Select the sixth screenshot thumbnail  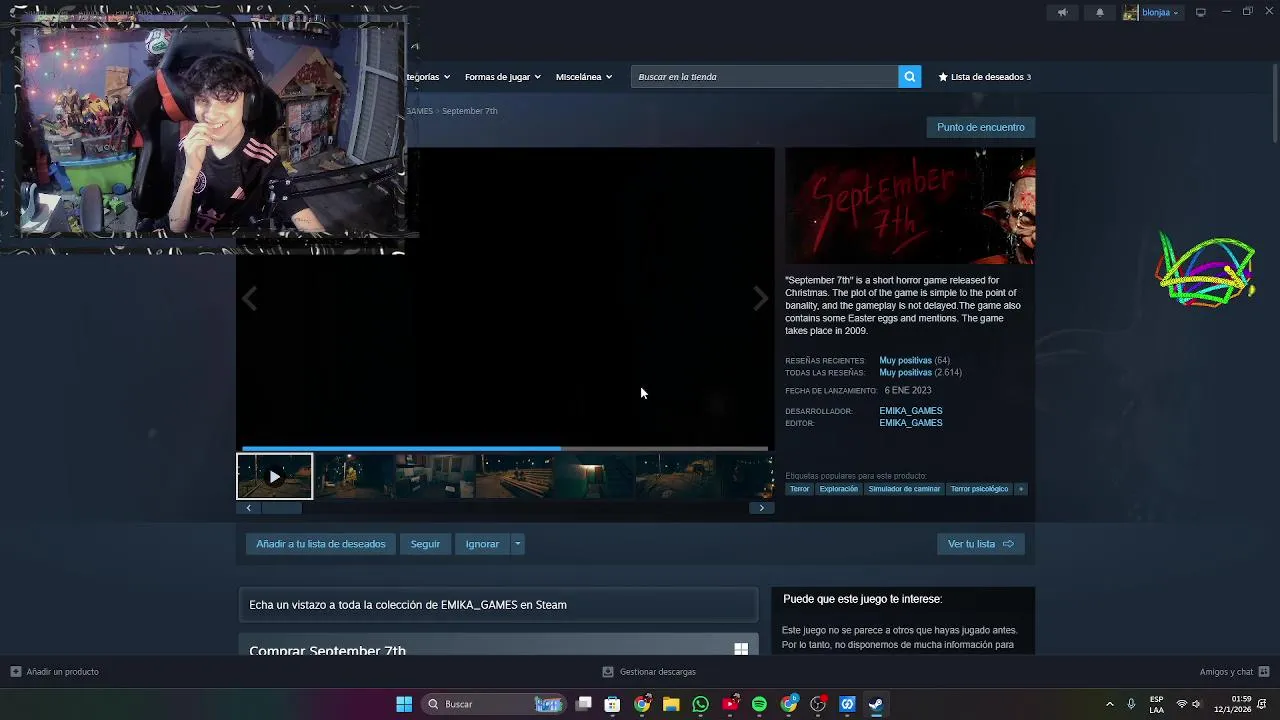point(674,476)
